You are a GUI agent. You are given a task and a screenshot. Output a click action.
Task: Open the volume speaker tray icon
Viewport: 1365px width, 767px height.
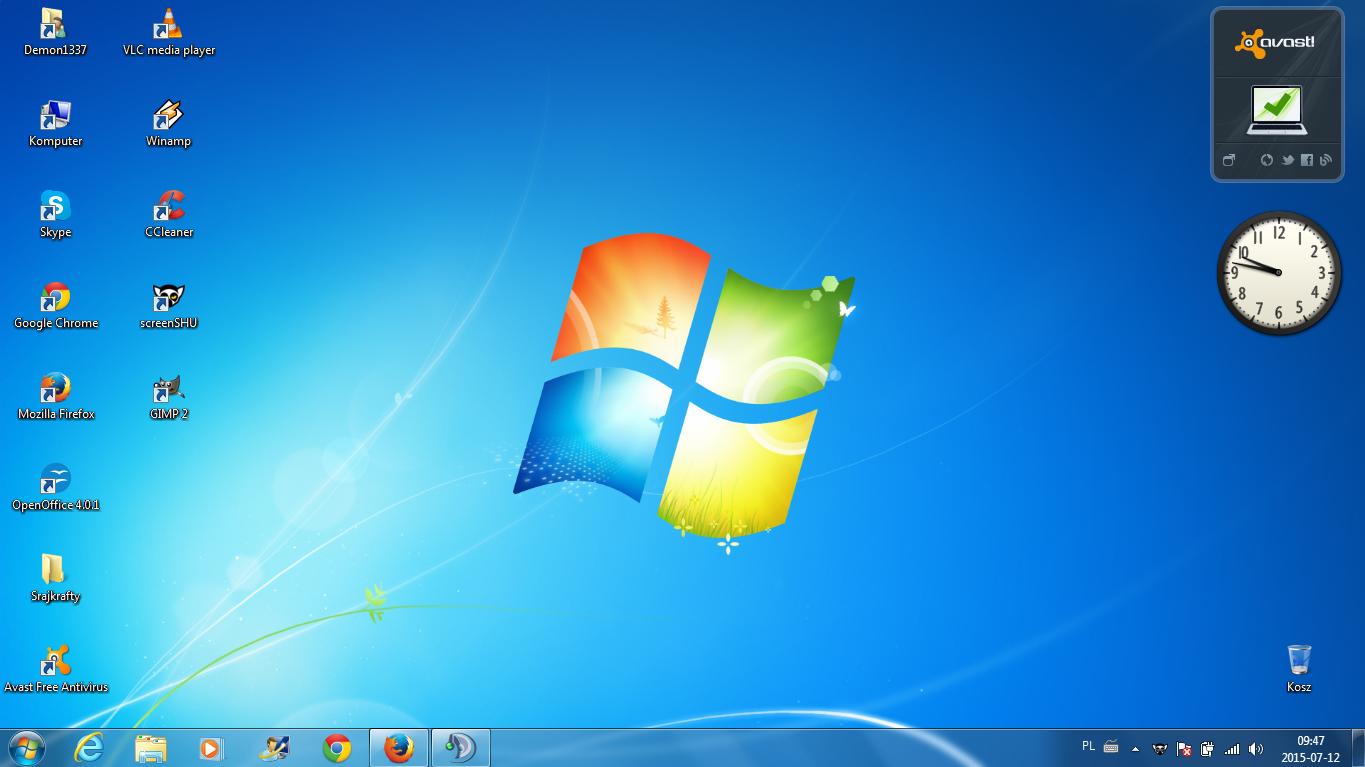click(1256, 748)
